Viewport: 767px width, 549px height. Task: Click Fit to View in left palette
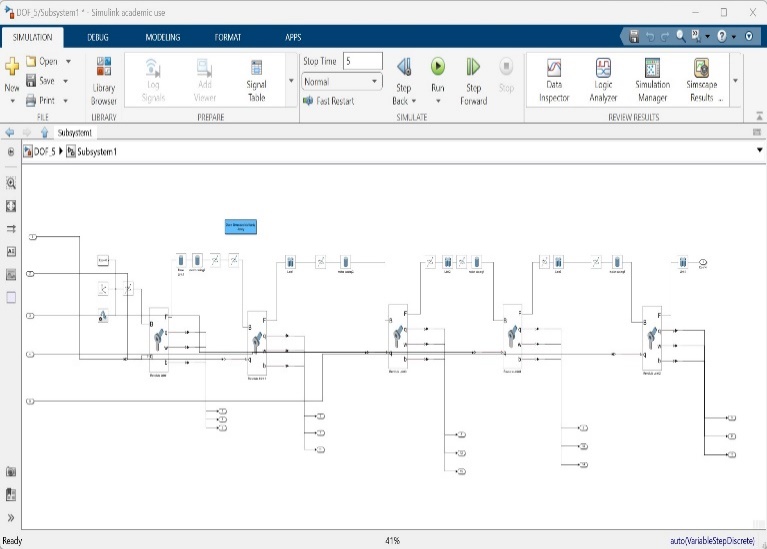(11, 206)
